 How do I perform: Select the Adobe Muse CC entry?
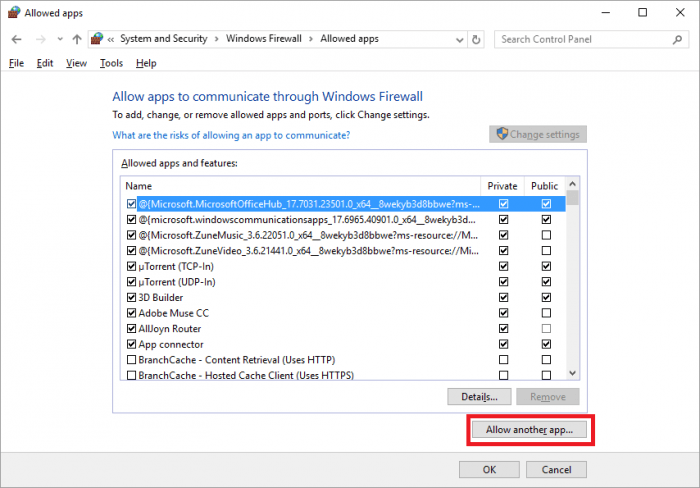(x=343, y=313)
